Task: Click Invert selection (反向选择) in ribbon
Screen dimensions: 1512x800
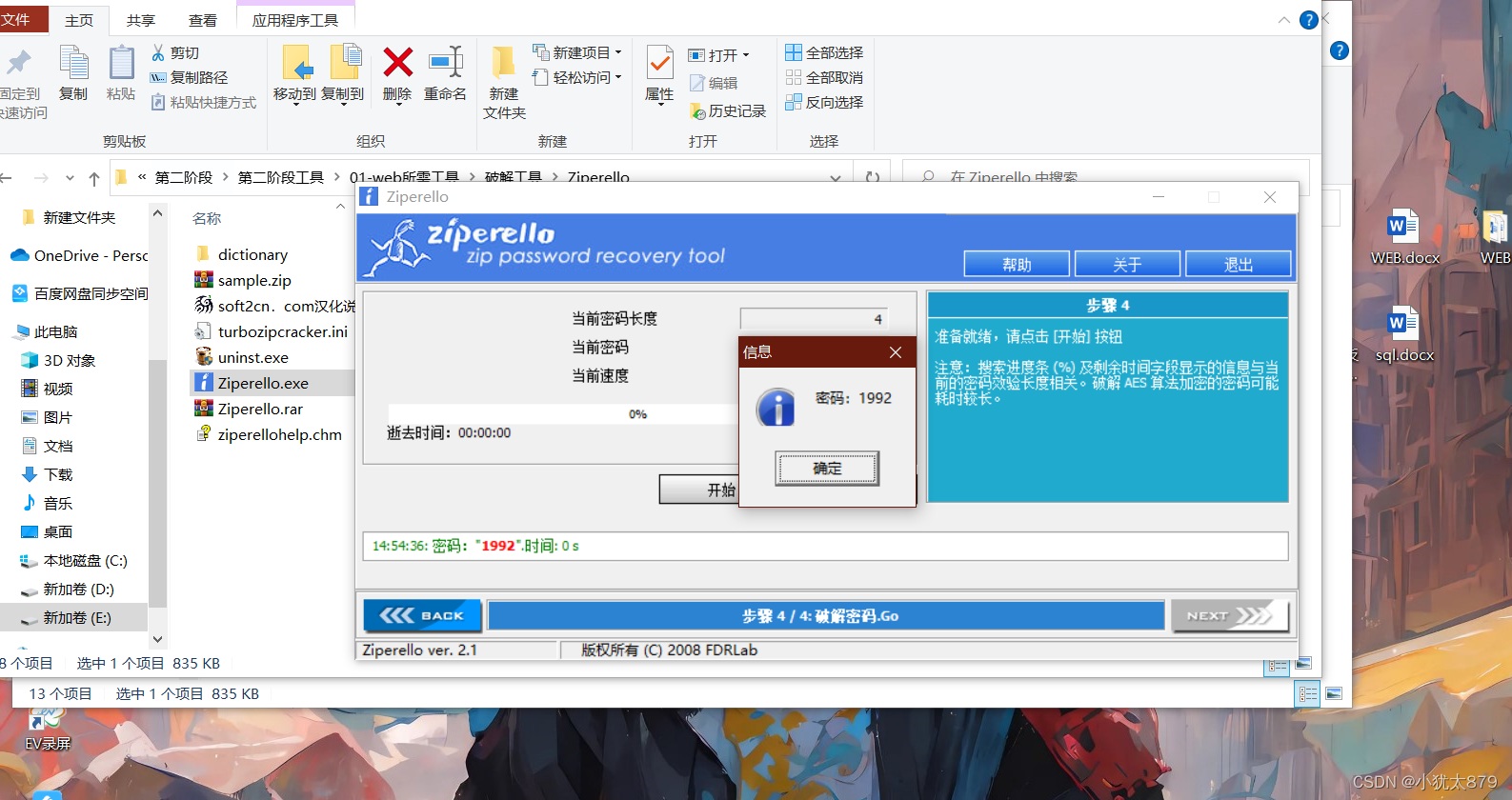Action: (824, 102)
